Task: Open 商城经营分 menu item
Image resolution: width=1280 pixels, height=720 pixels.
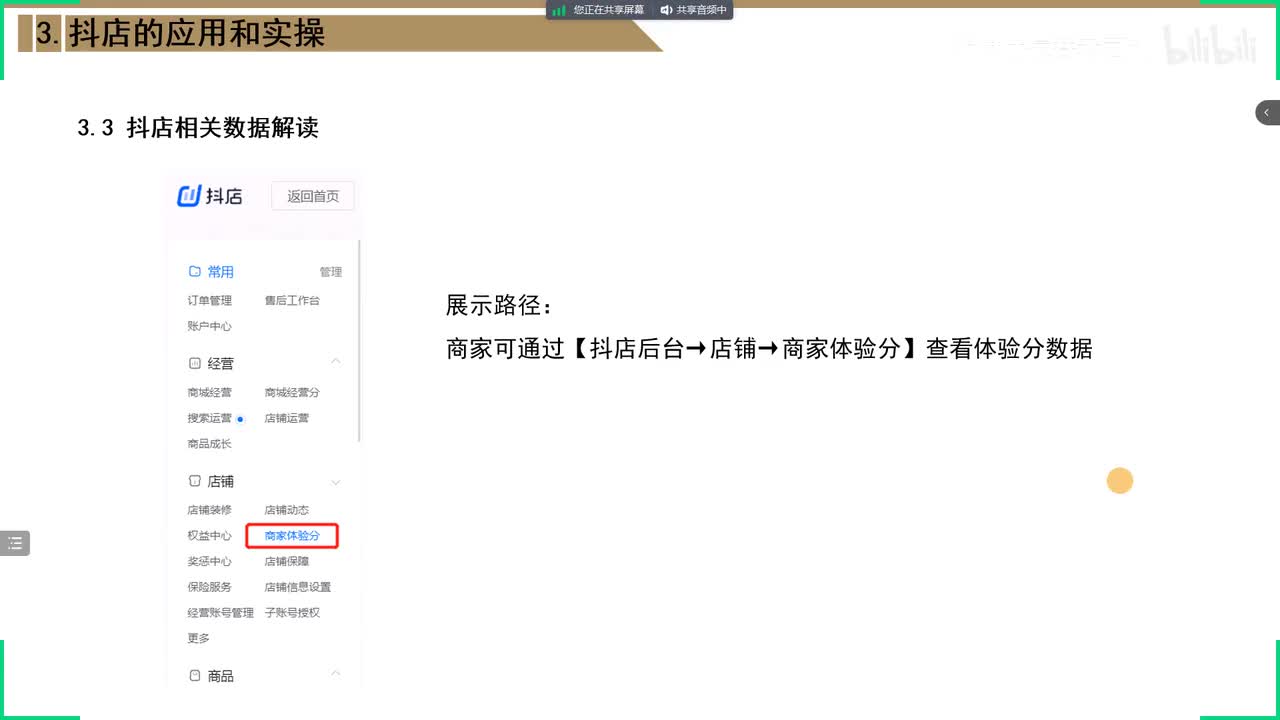Action: point(292,392)
